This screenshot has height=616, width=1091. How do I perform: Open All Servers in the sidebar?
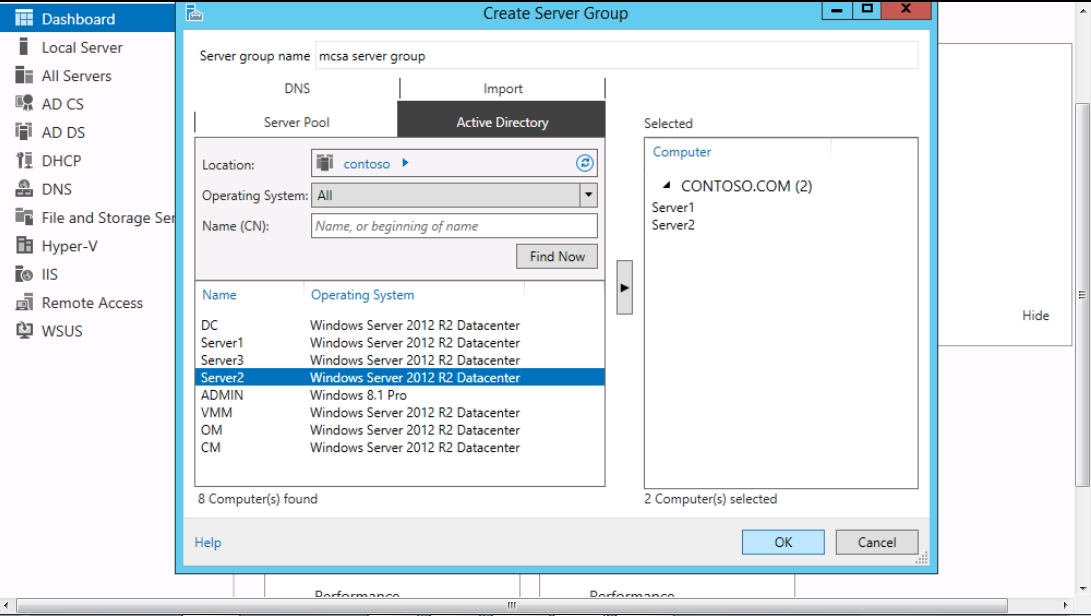pyautogui.click(x=77, y=76)
